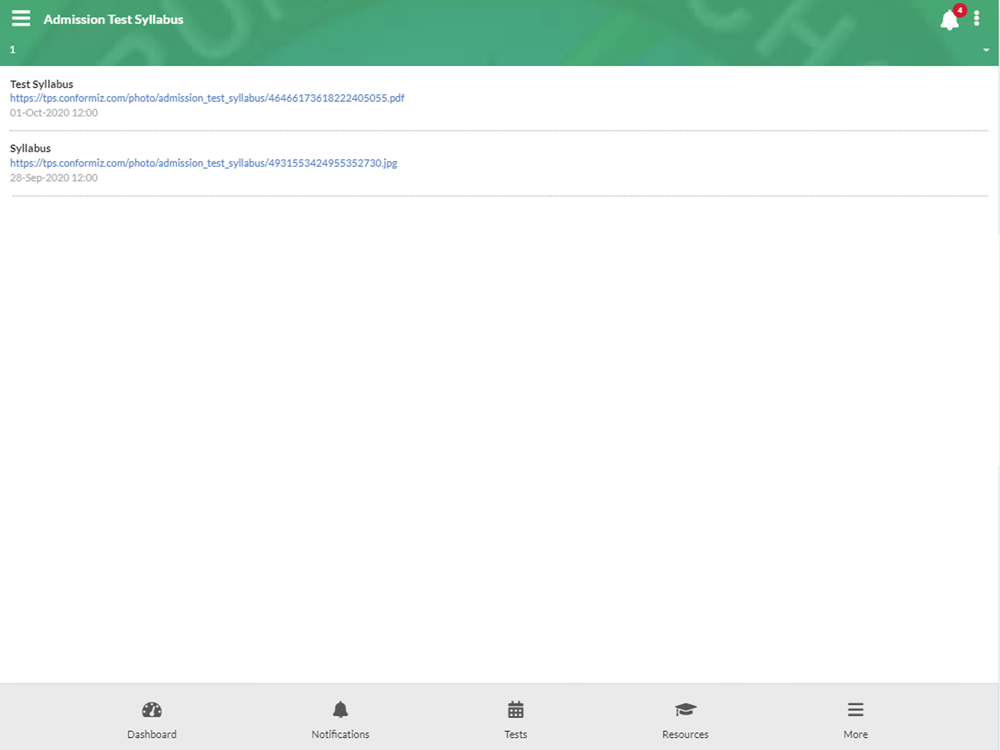Select the "Syllabus" entry title

click(30, 149)
